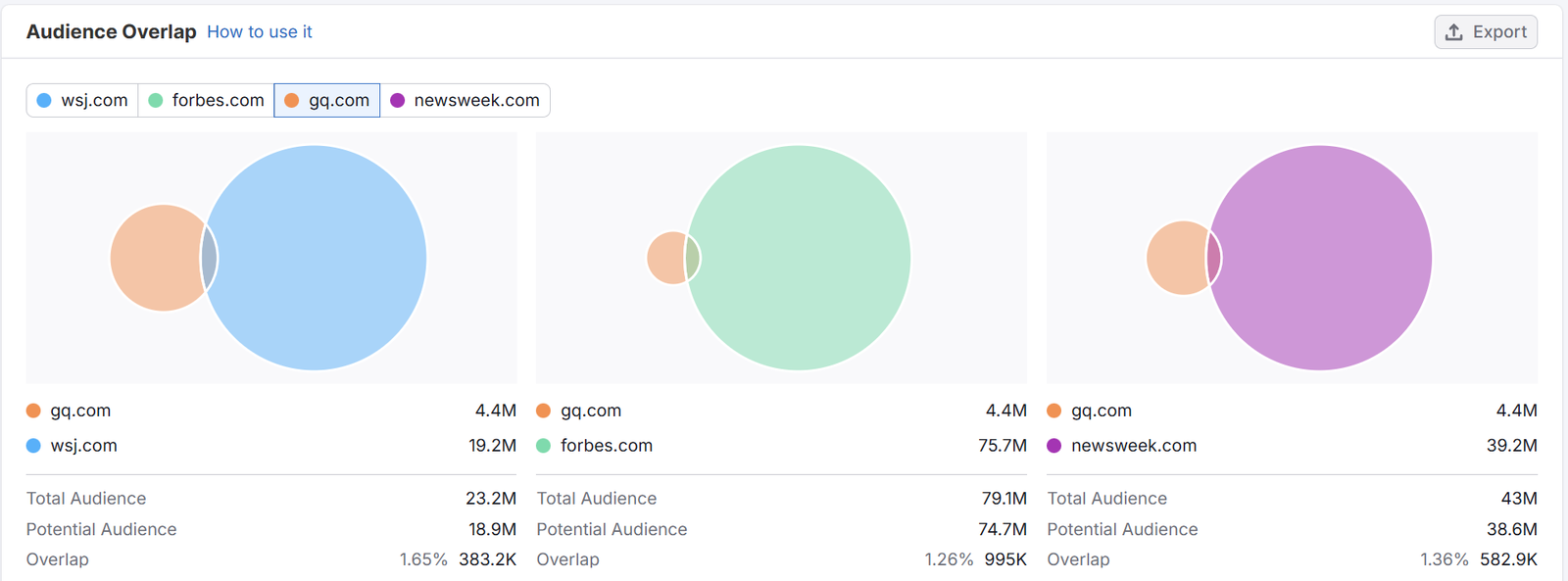Click the forbes.com legend label
The height and width of the screenshot is (581, 1568).
(606, 446)
